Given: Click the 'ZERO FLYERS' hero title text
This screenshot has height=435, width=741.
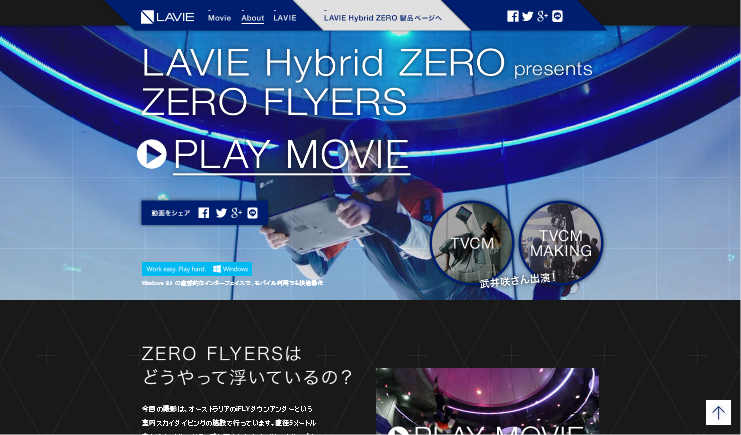Looking at the screenshot, I should (274, 101).
